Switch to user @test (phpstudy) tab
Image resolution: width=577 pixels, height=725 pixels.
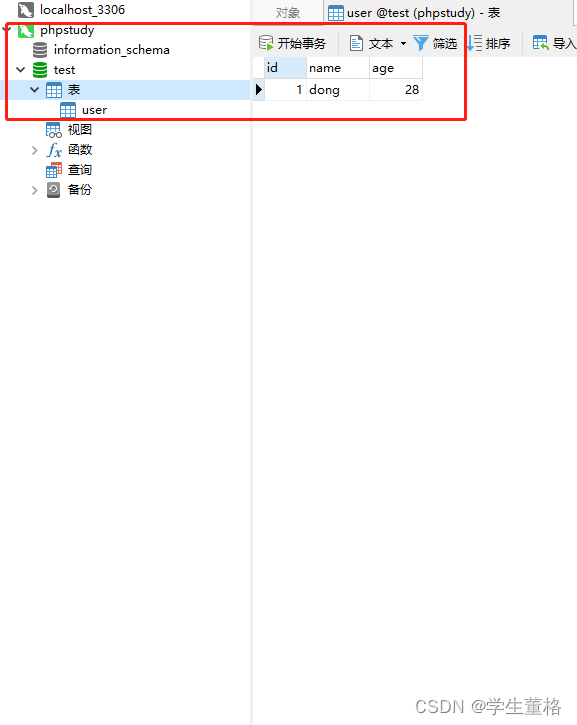tap(414, 13)
